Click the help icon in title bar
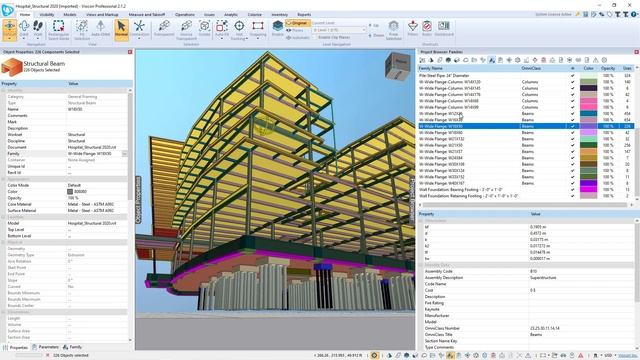Viewport: 640px width, 360px height. click(x=634, y=14)
